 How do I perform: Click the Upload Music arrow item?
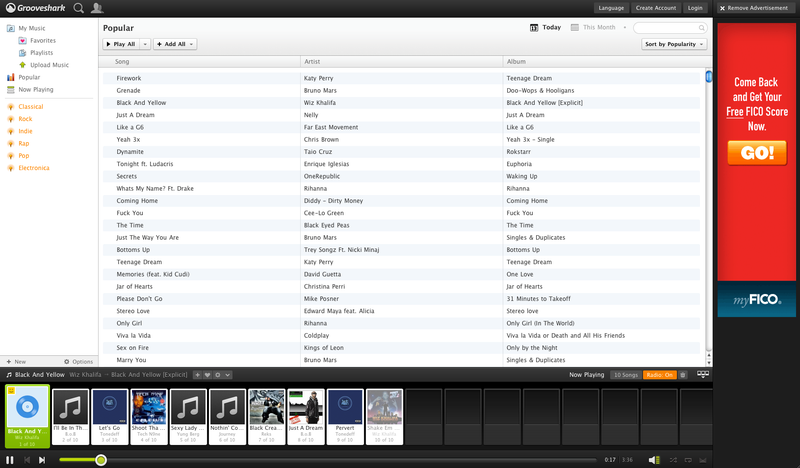[44, 65]
